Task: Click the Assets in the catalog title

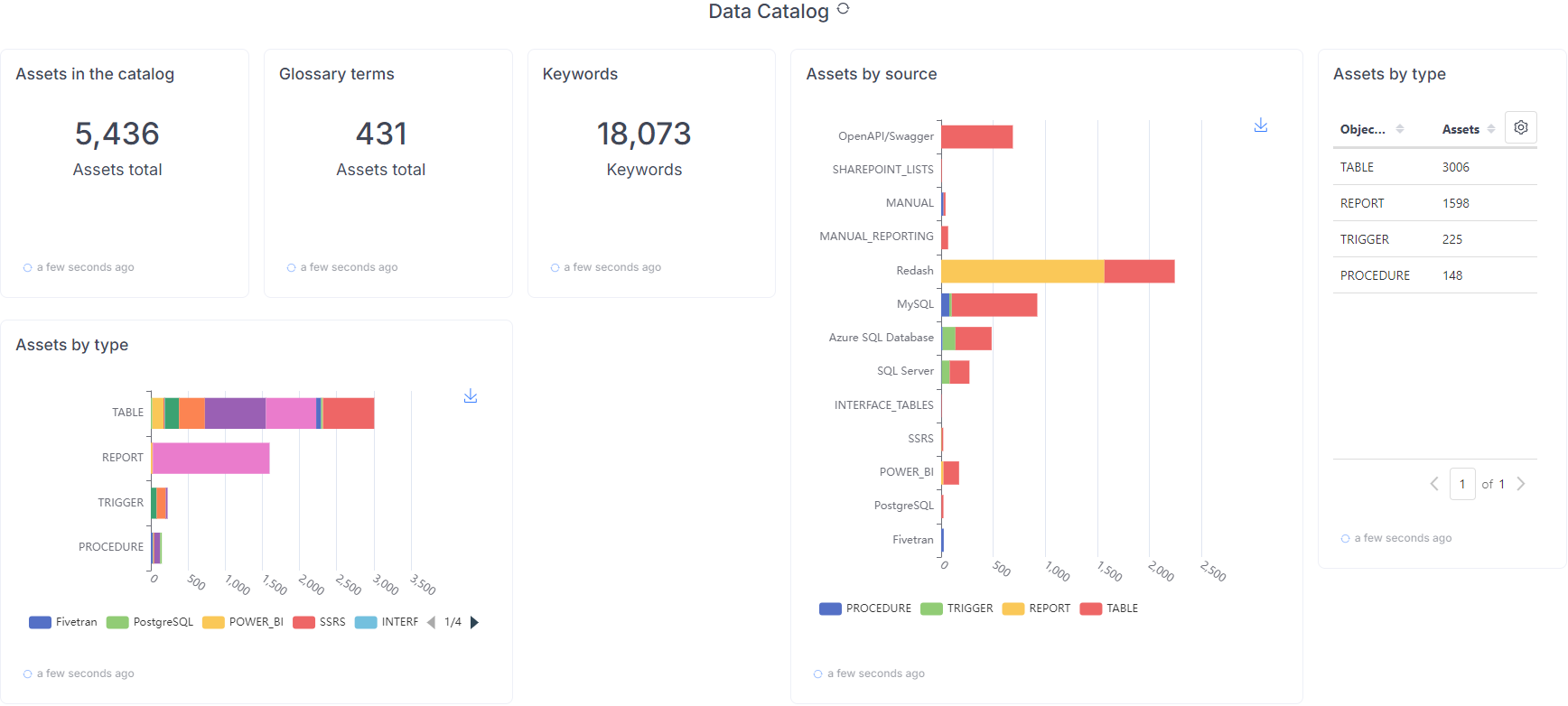Action: click(x=95, y=74)
